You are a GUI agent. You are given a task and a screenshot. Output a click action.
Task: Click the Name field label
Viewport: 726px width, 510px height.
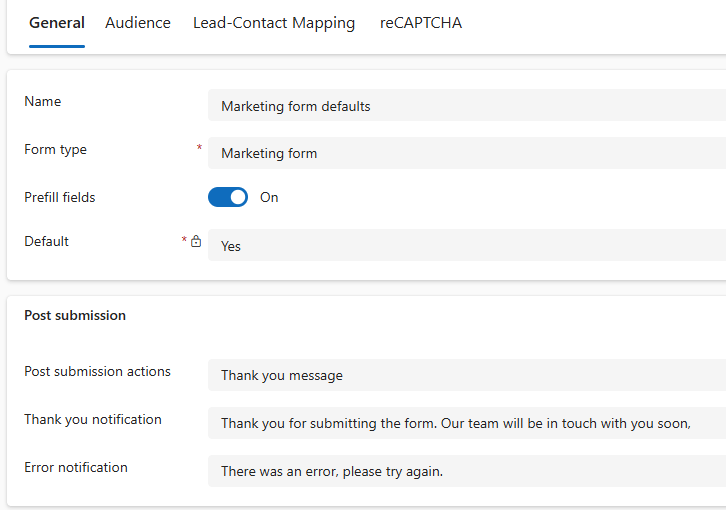pyautogui.click(x=43, y=102)
